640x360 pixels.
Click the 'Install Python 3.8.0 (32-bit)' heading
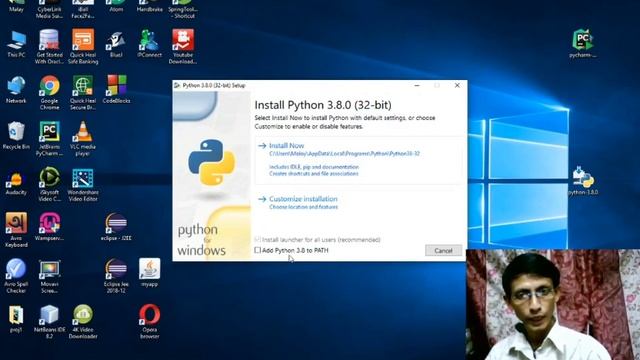tap(323, 105)
